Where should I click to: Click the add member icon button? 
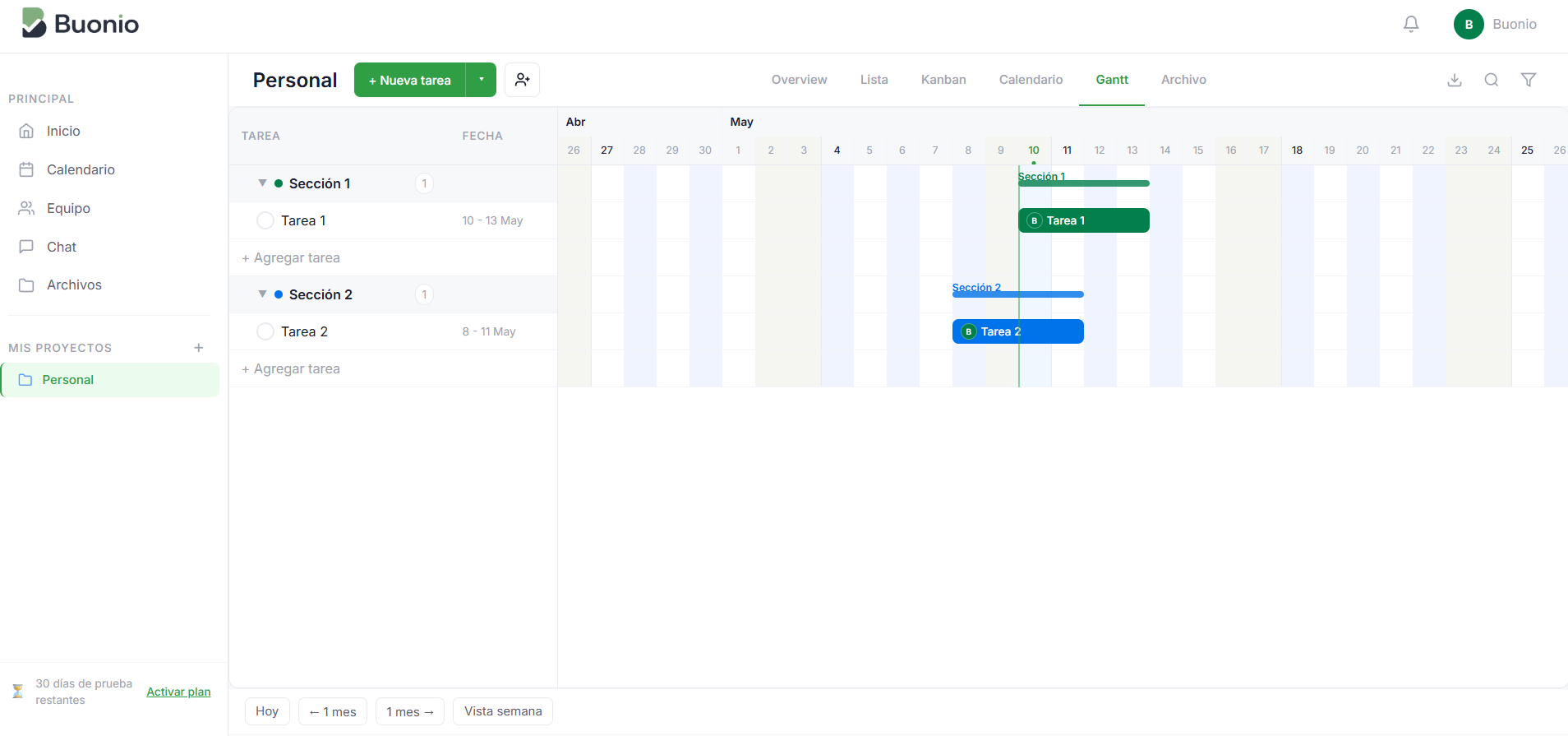(522, 80)
